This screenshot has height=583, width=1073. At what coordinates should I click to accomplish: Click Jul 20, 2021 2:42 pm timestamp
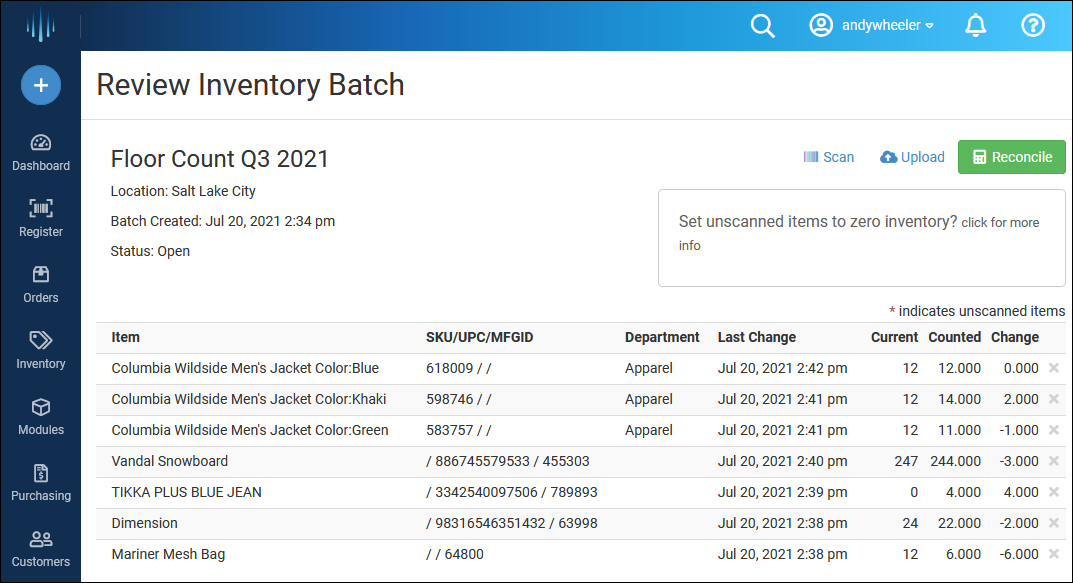pyautogui.click(x=782, y=368)
